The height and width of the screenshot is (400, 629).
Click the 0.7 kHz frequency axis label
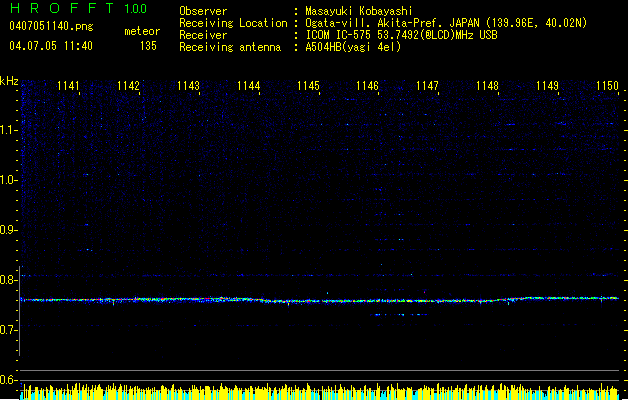coord(8,330)
